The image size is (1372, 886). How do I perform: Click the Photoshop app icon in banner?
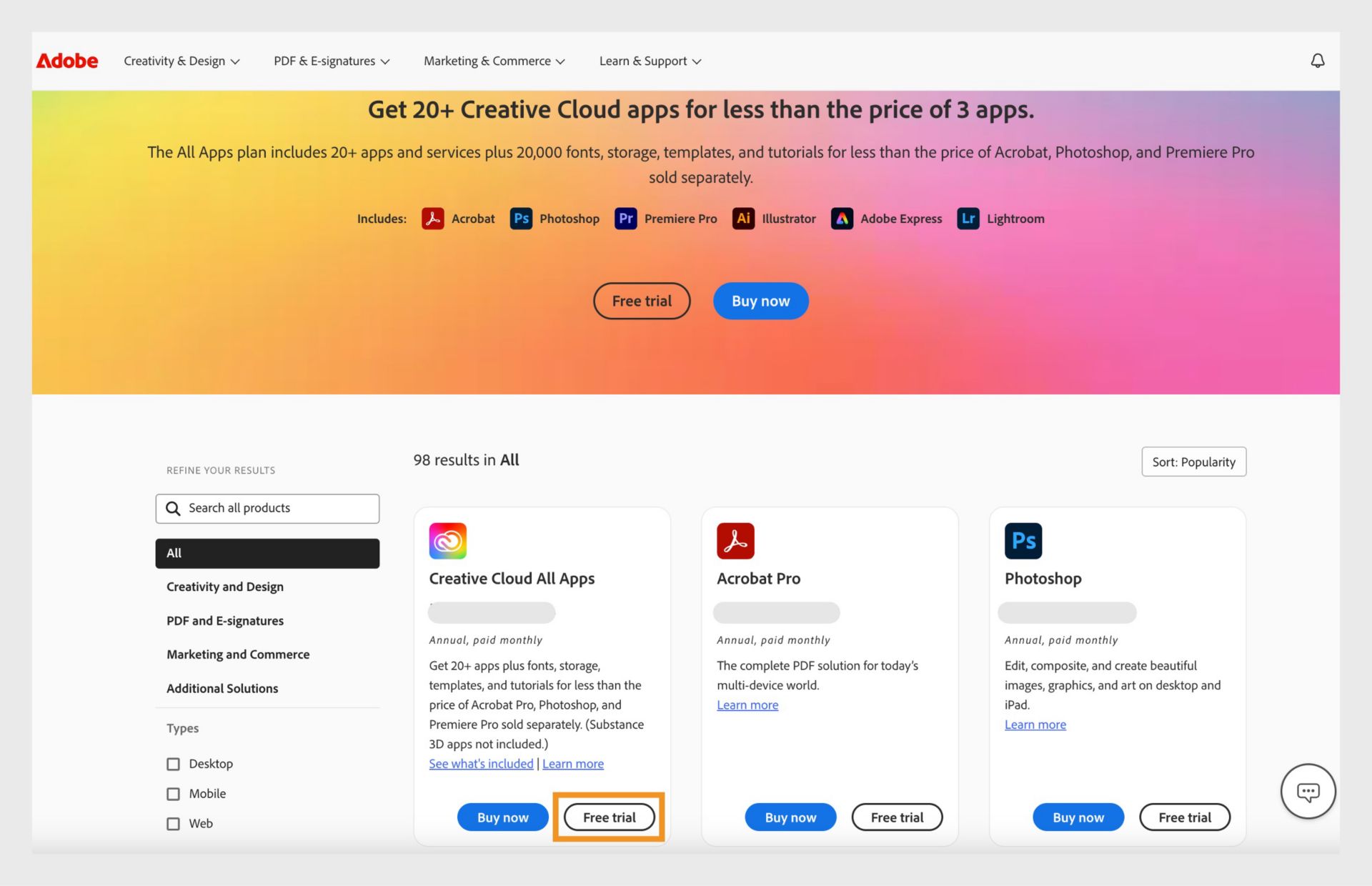(521, 218)
